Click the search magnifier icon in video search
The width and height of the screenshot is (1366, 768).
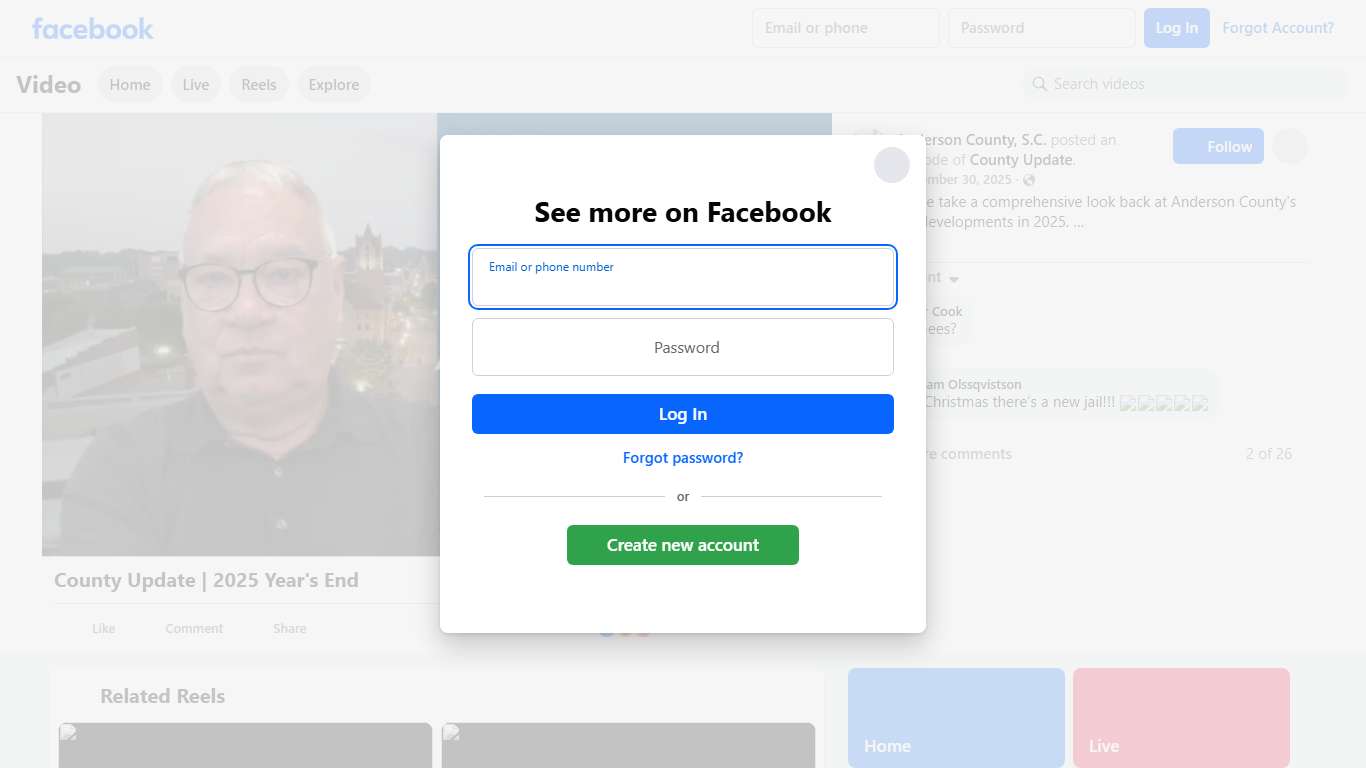(x=1040, y=84)
